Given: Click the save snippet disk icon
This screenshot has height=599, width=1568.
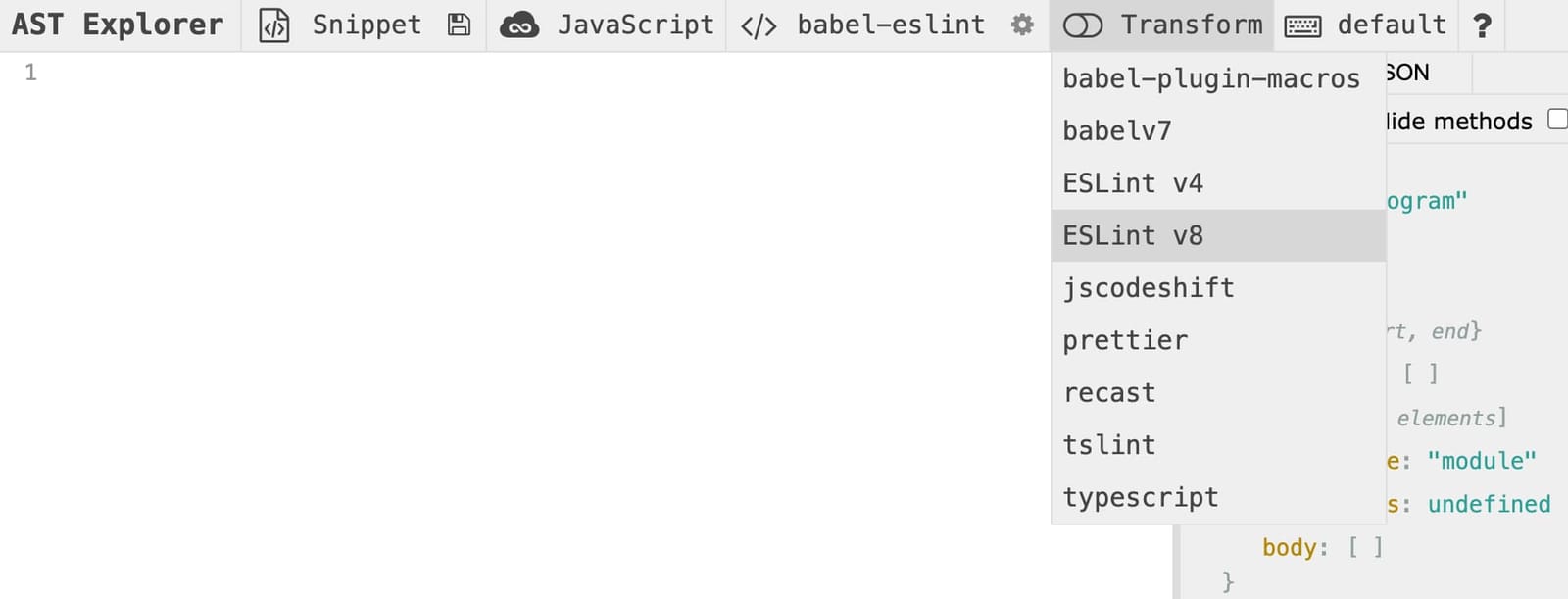Looking at the screenshot, I should [457, 25].
